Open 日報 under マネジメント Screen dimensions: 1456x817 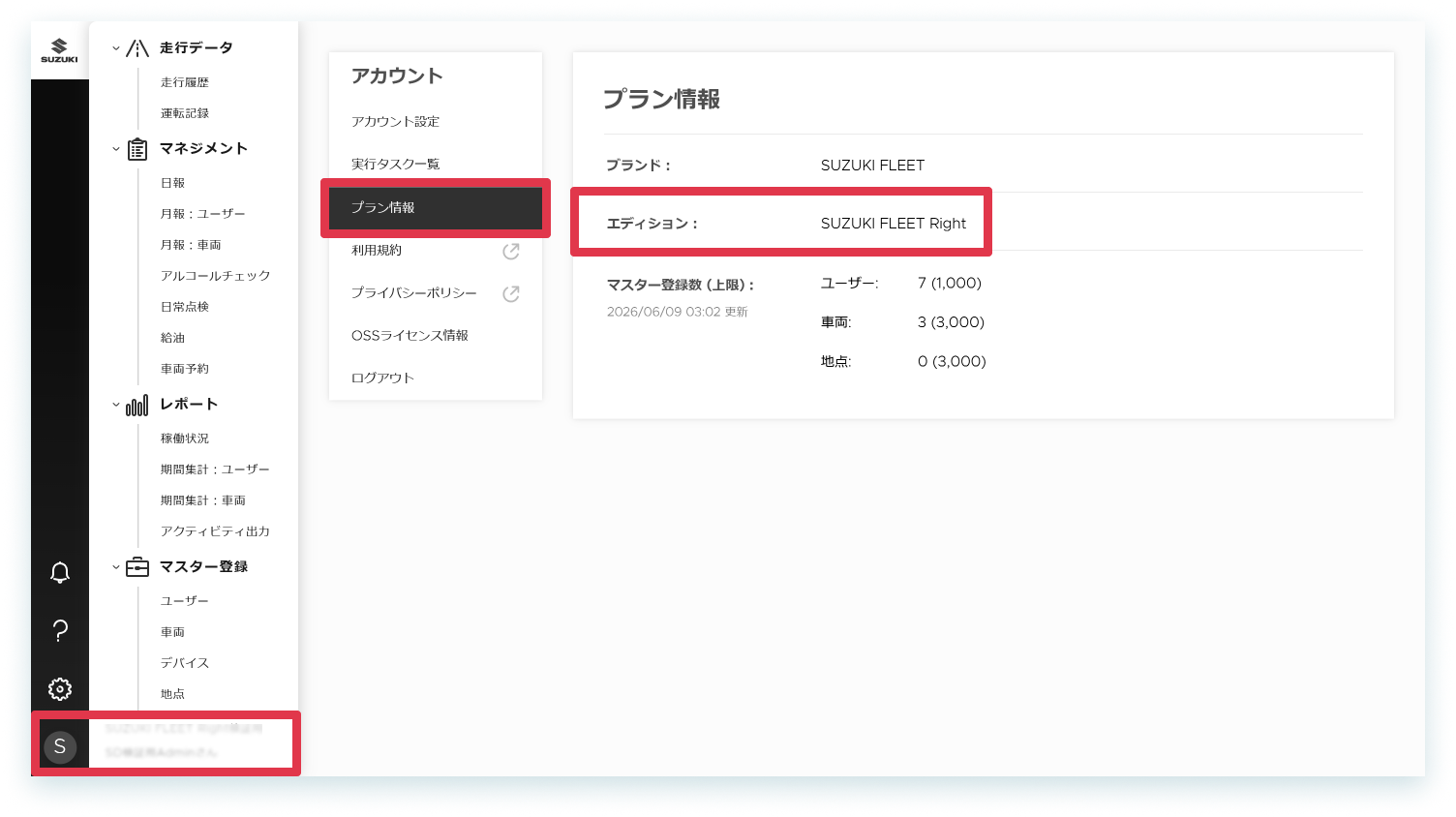coord(172,183)
